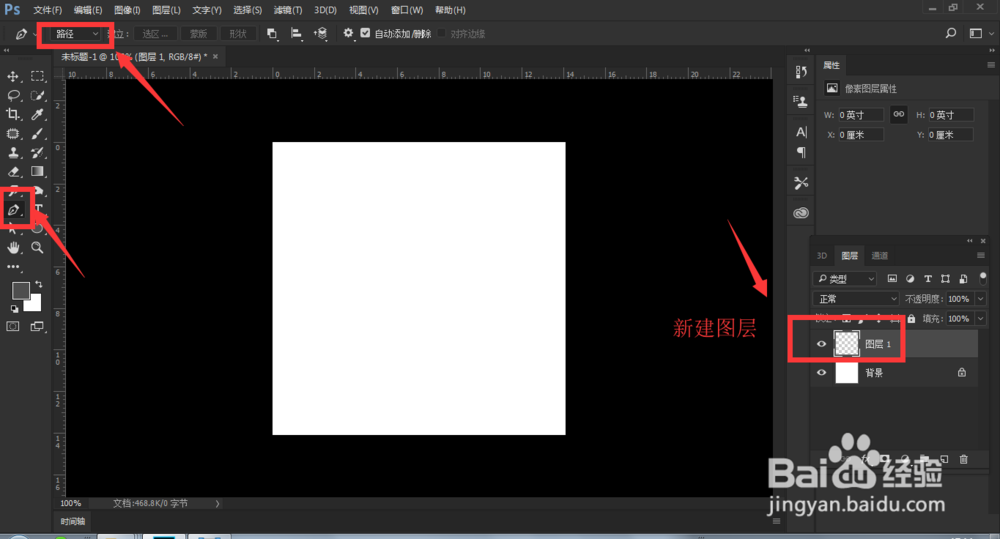Screen dimensions: 1000x539
Task: Open the Layers panel flyout menu
Action: coord(981,255)
